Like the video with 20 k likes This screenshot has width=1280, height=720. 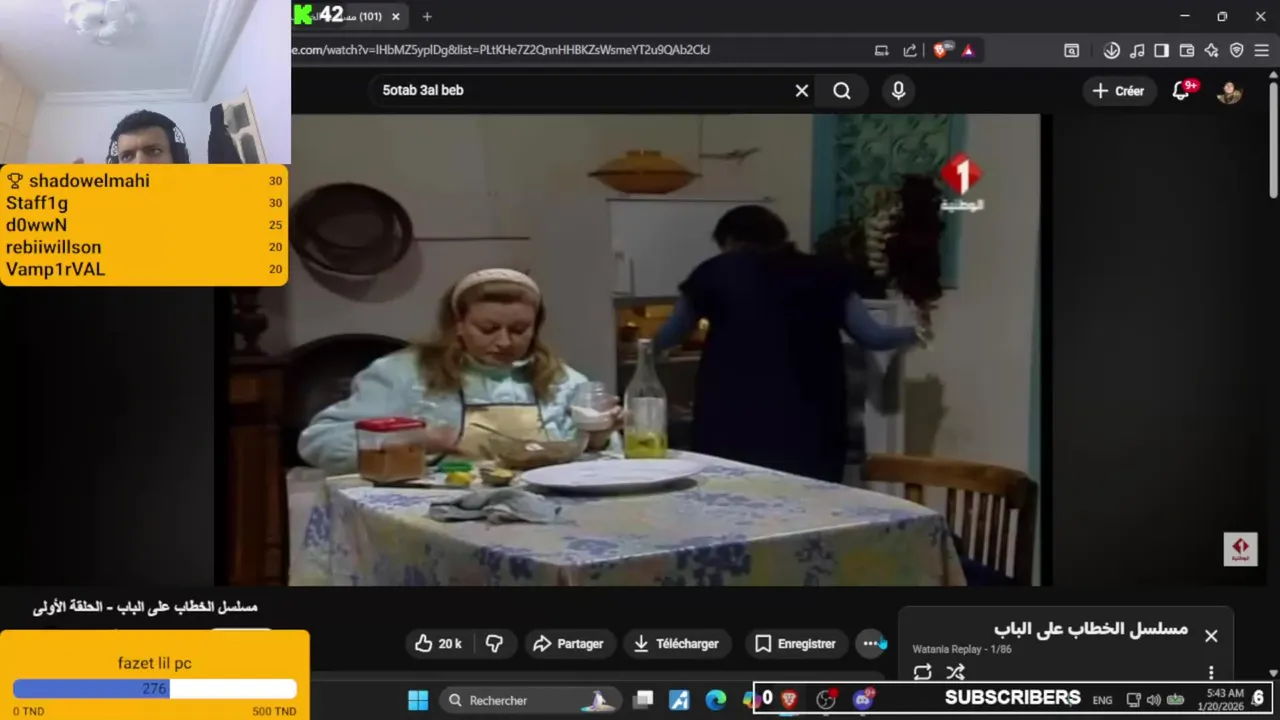click(x=440, y=644)
